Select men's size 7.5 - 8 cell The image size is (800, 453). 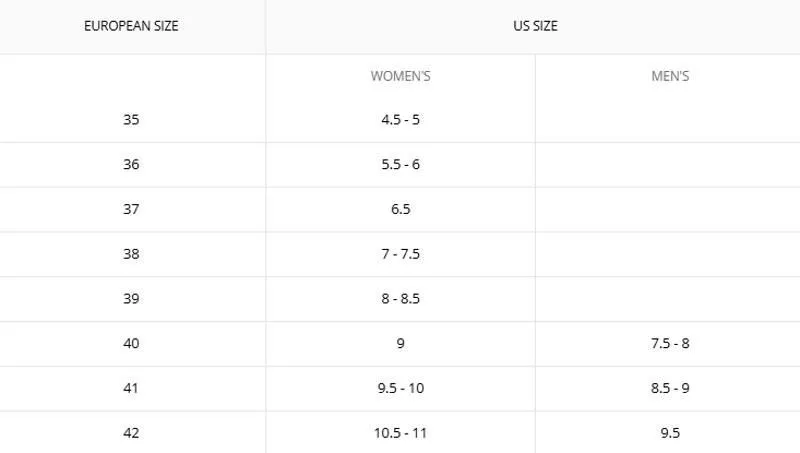click(x=670, y=343)
